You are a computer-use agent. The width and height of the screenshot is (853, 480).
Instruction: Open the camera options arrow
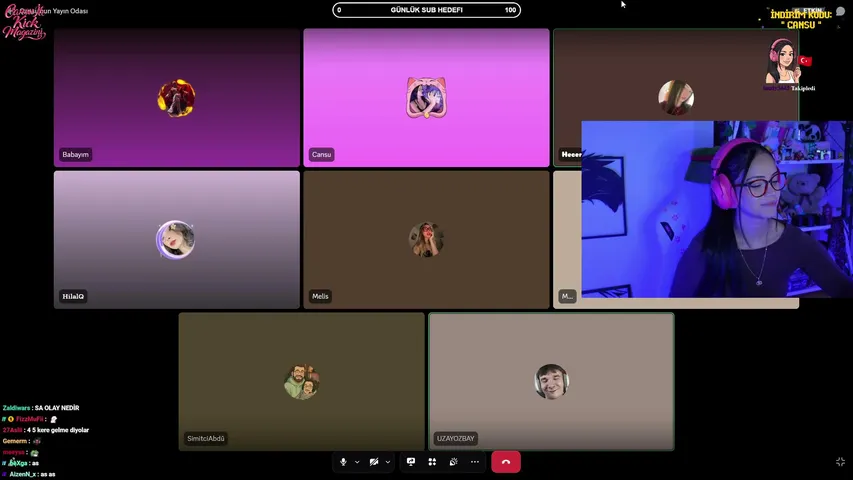(388, 462)
